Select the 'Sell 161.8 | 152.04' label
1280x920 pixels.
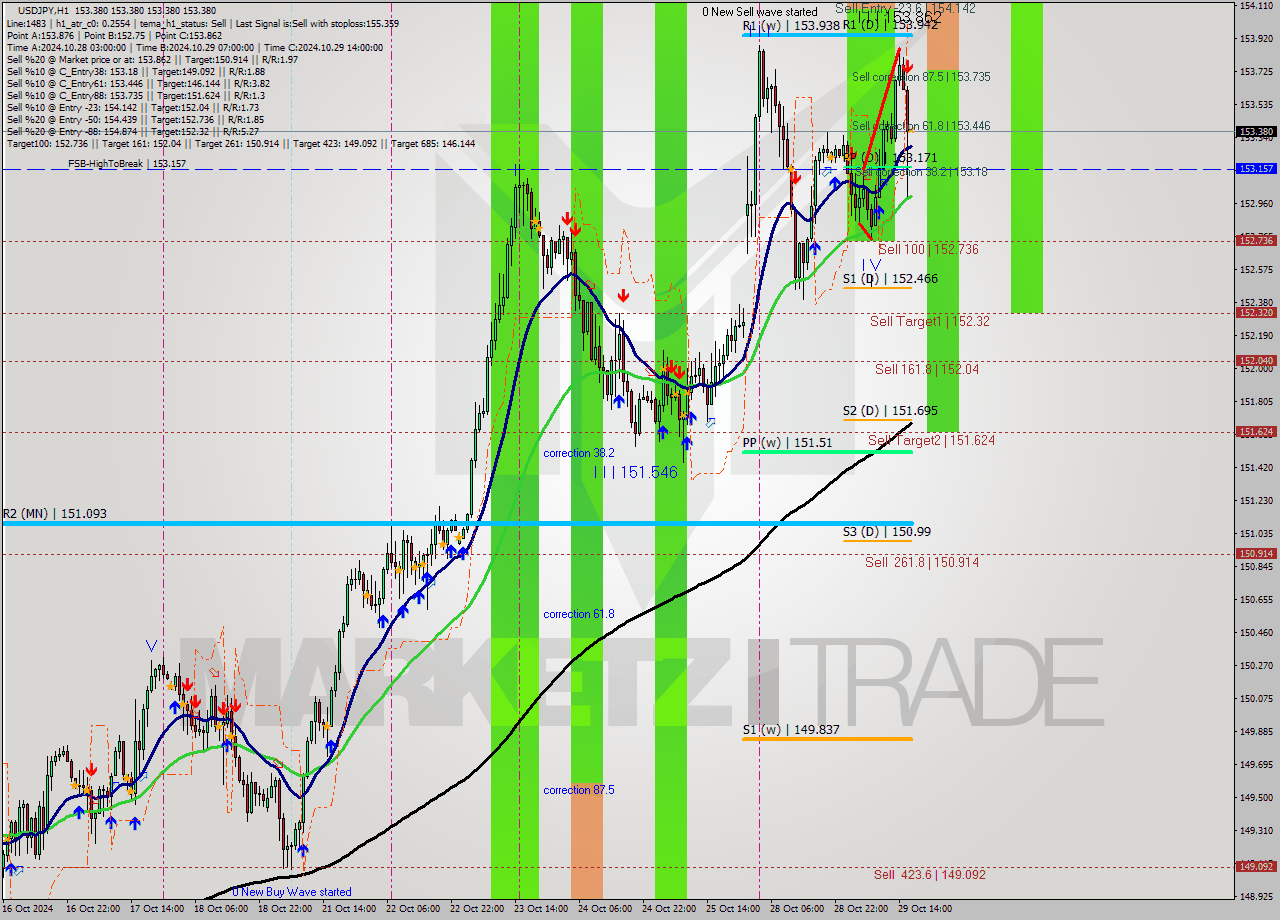click(x=927, y=369)
